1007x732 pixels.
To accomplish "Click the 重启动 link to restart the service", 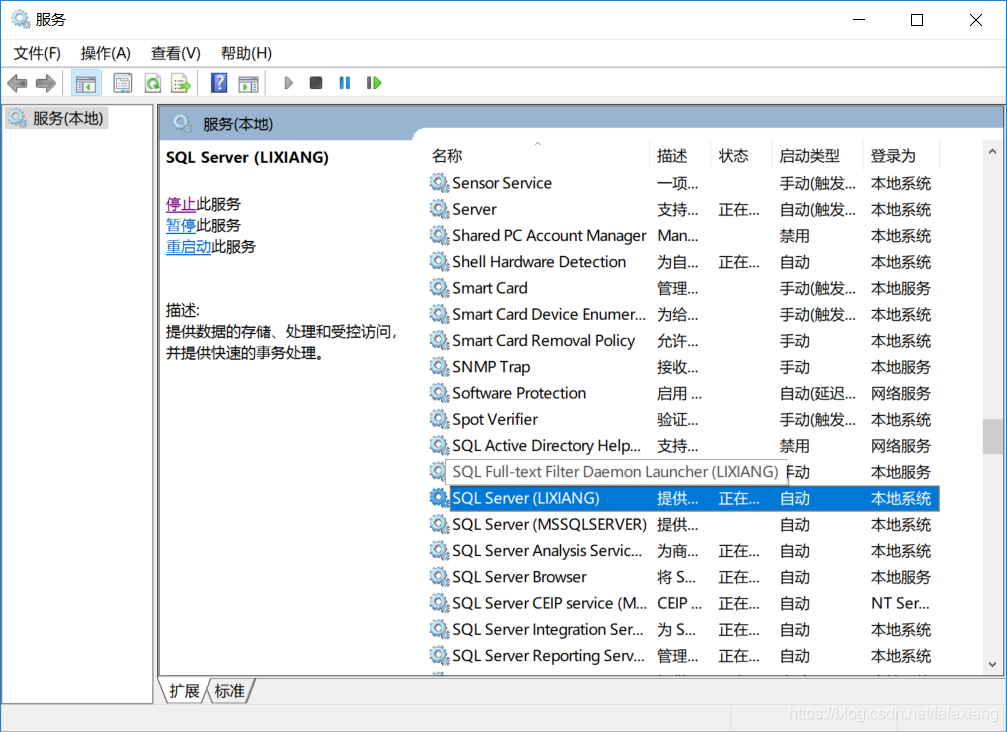I will point(189,247).
